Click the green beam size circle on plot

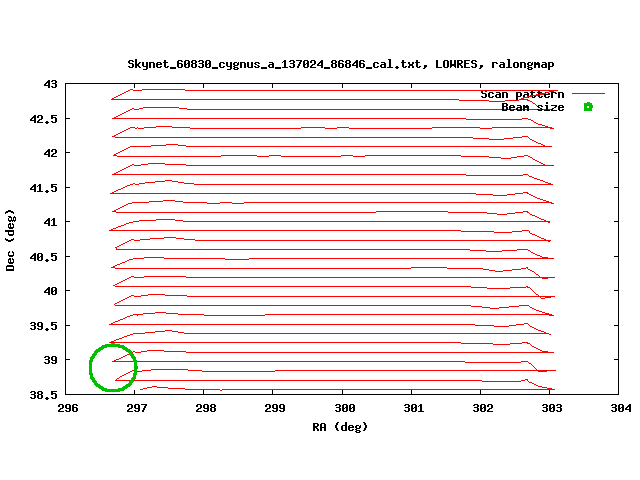click(113, 368)
